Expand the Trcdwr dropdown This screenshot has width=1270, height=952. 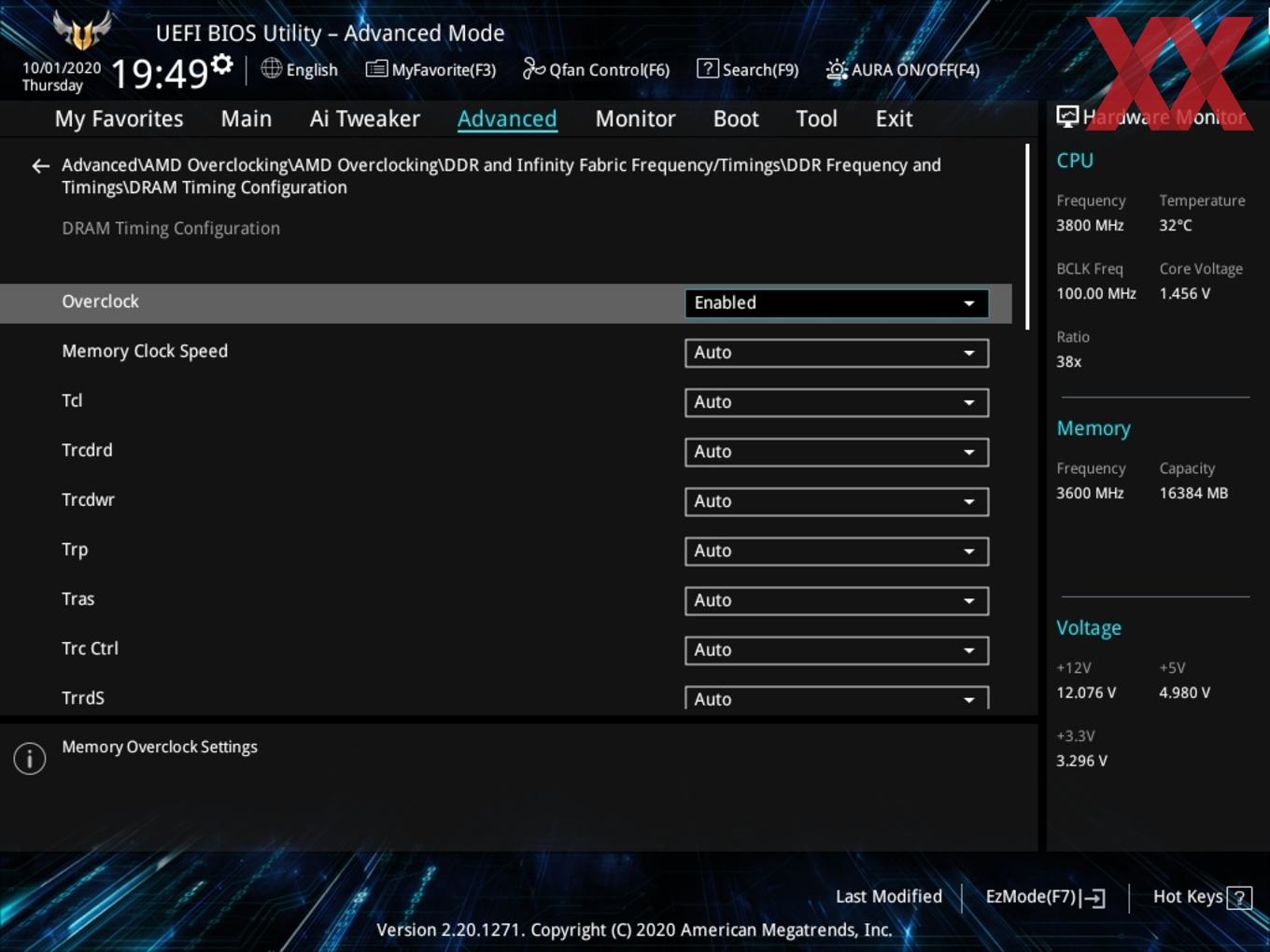(x=837, y=501)
